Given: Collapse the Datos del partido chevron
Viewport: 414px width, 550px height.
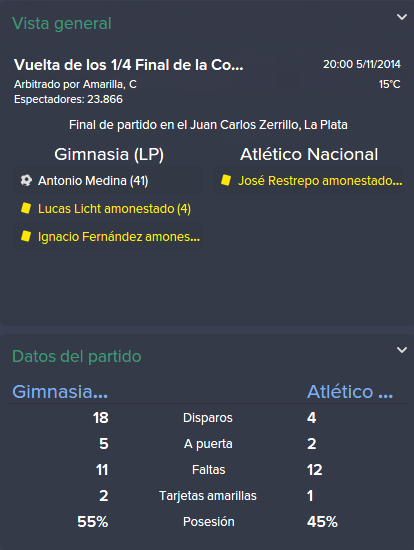Looking at the screenshot, I should (x=402, y=350).
